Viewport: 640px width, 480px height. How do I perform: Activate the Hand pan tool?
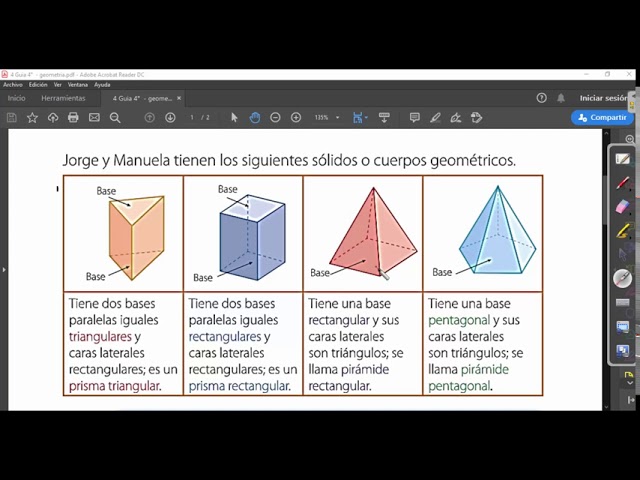pyautogui.click(x=255, y=118)
